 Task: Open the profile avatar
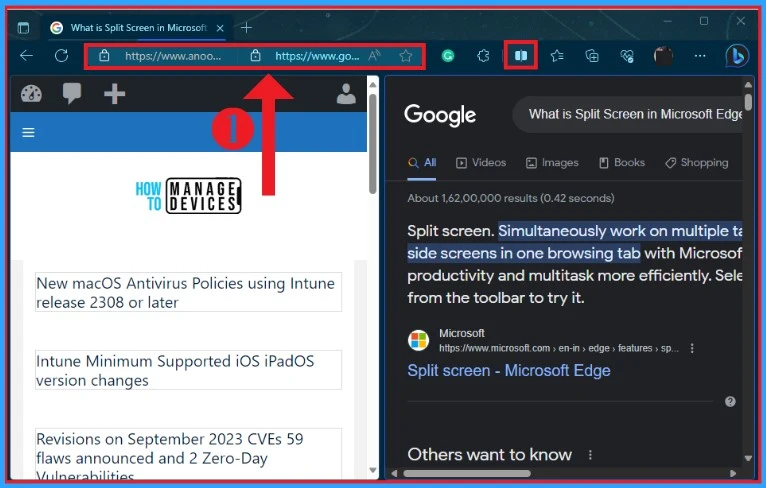(x=663, y=56)
